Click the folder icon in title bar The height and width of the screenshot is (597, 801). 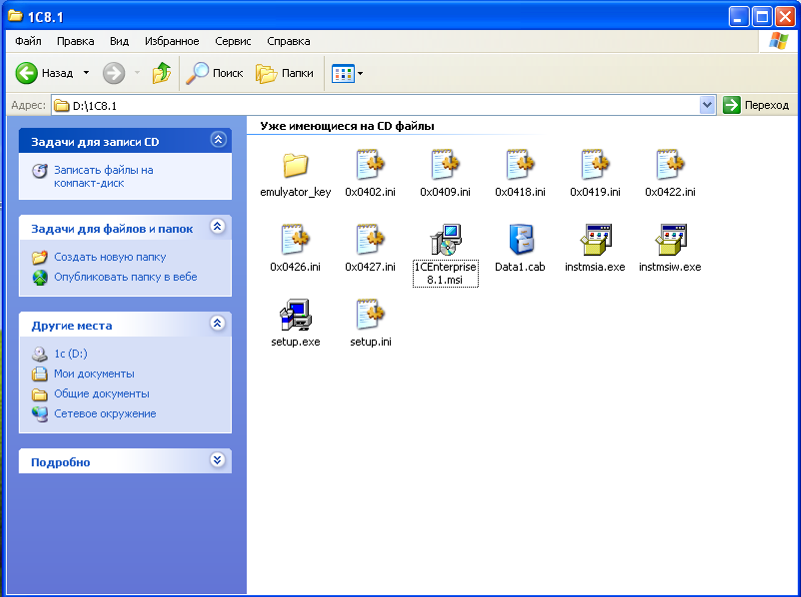point(15,15)
